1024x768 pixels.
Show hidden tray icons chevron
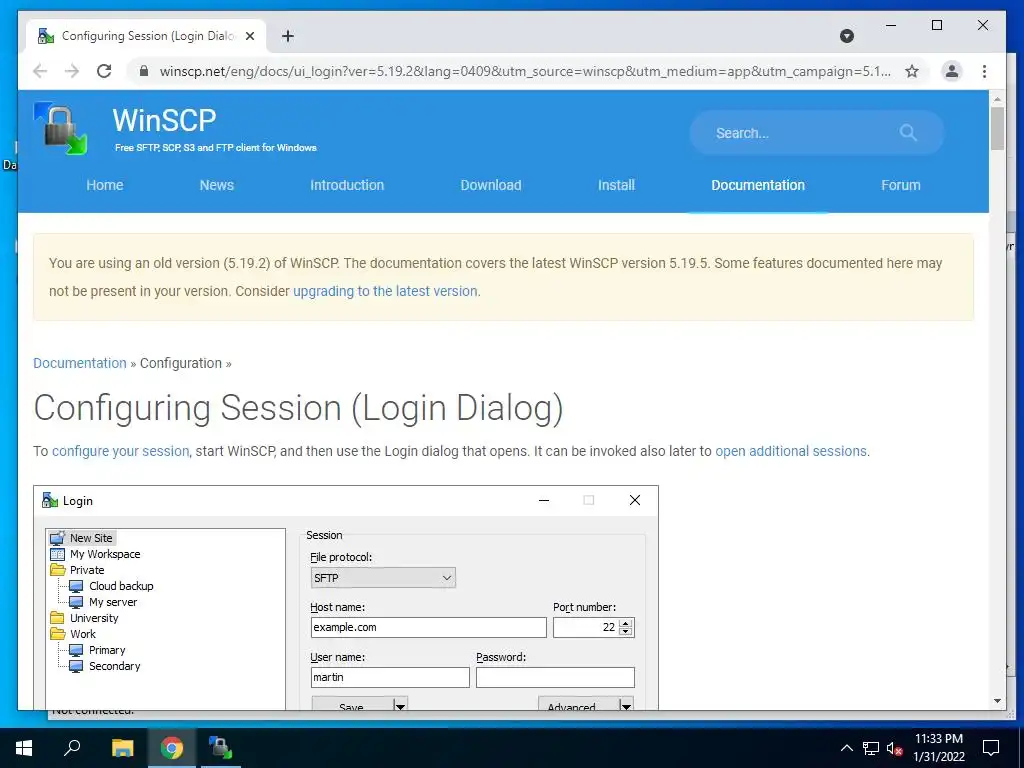click(x=846, y=748)
